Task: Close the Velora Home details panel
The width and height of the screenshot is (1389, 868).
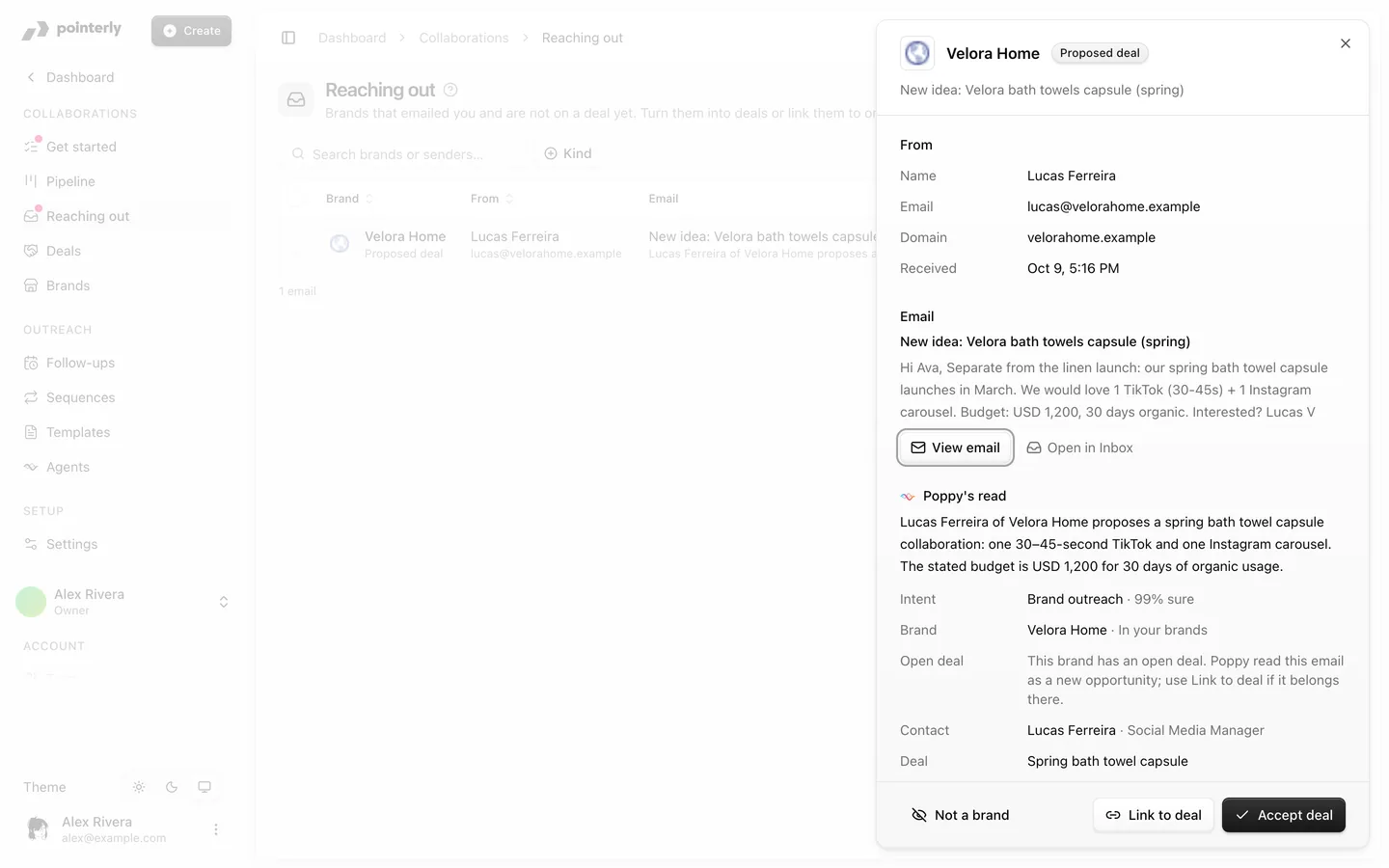Action: coord(1346,43)
